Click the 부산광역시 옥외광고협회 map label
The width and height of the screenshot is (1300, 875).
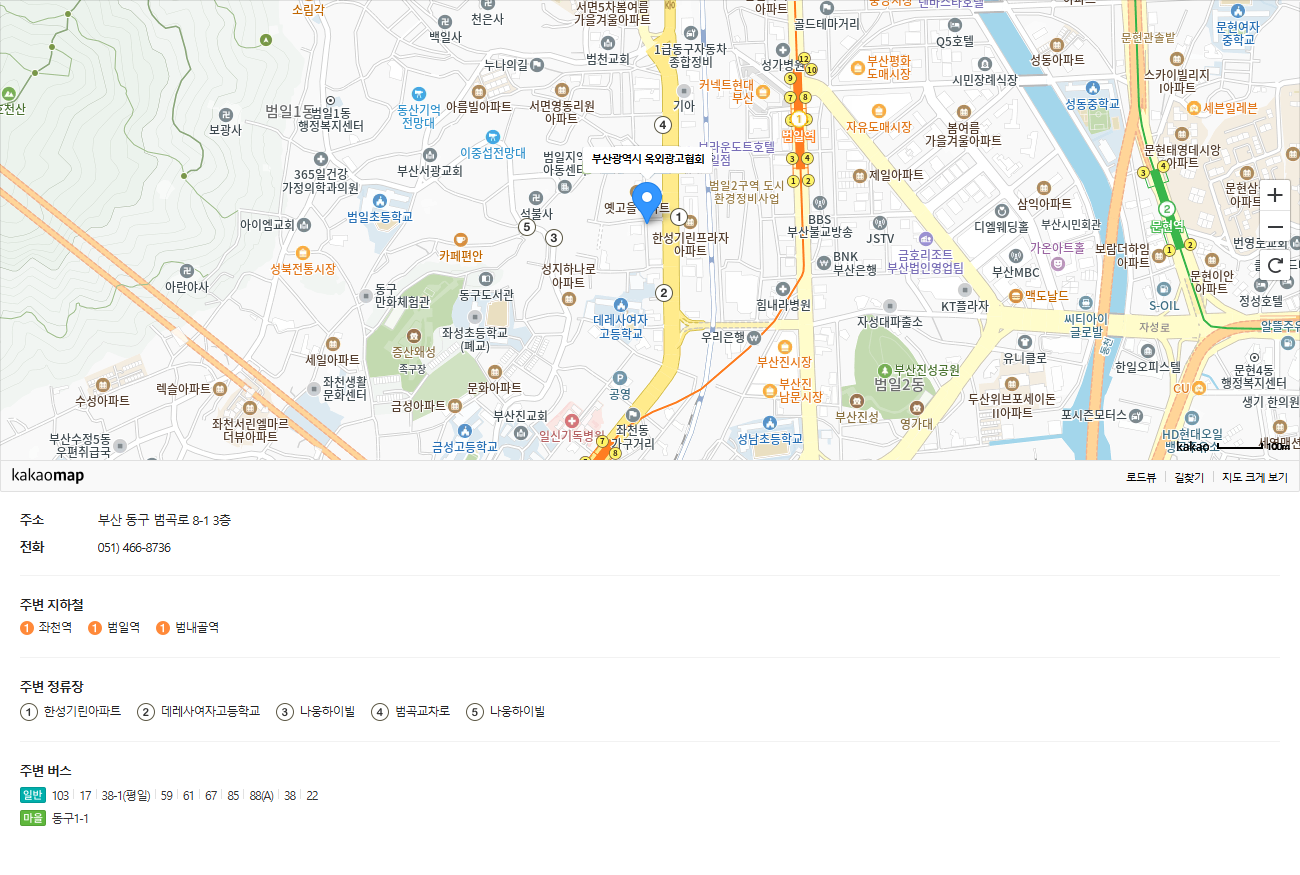[648, 159]
